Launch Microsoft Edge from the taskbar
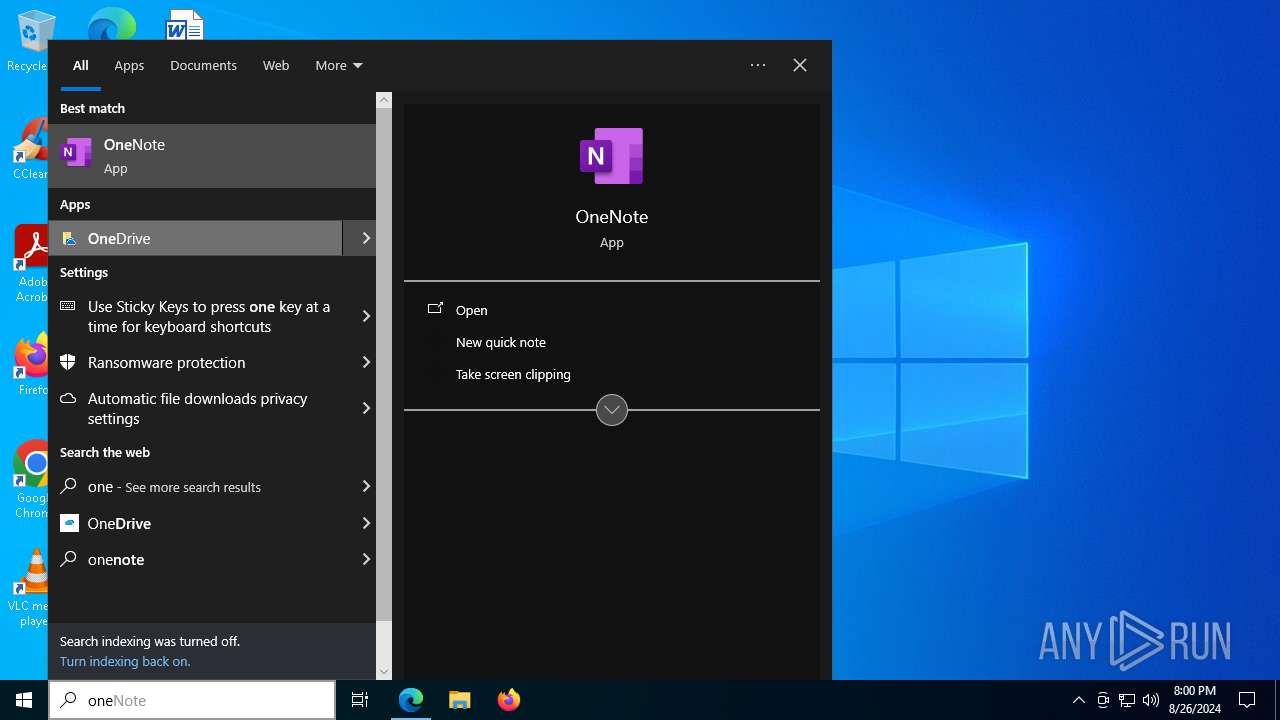1280x720 pixels. pos(411,700)
